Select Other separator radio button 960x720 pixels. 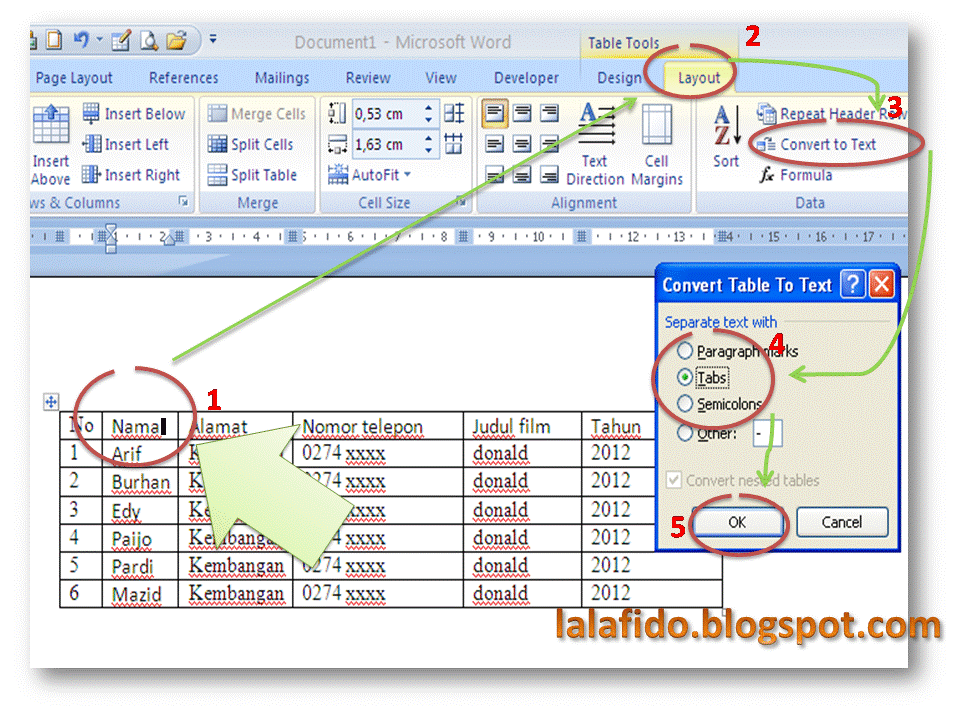pos(685,433)
